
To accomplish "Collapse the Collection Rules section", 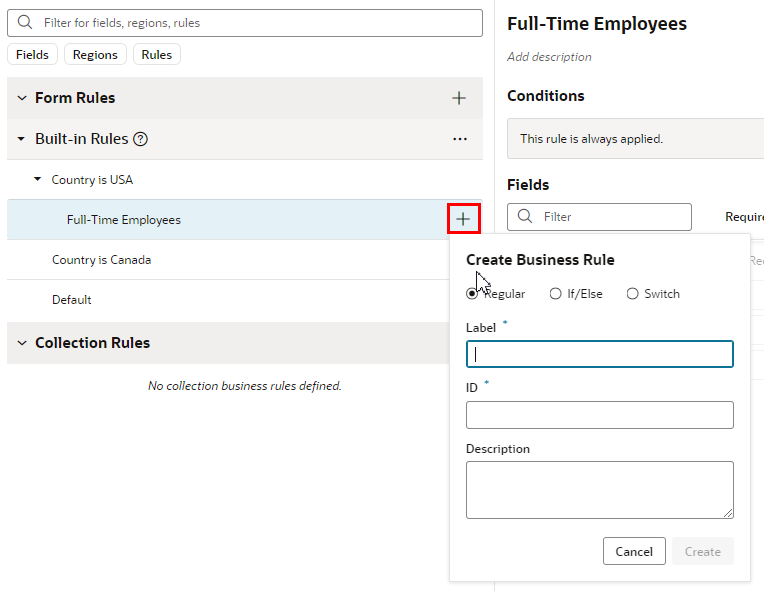I will tap(22, 343).
